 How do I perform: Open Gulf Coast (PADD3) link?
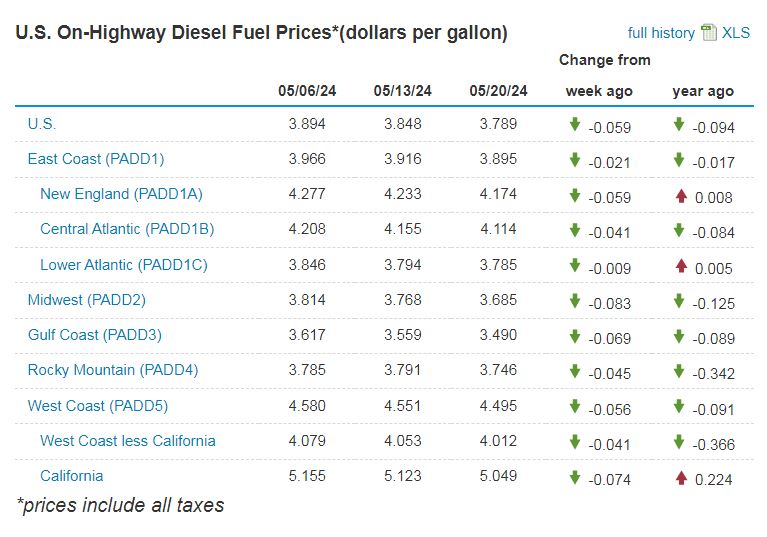coord(95,335)
